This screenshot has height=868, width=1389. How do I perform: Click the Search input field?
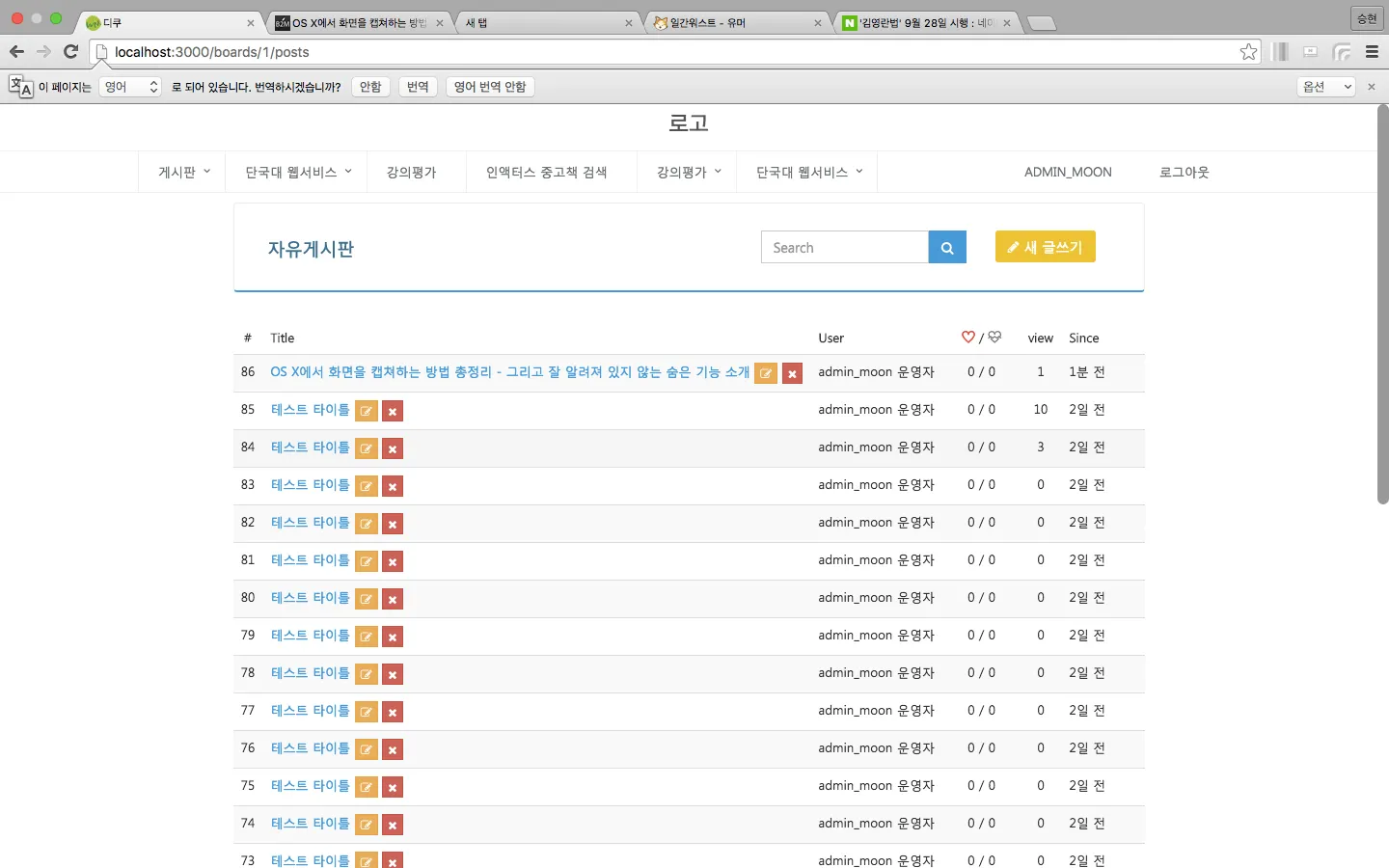[x=844, y=248]
